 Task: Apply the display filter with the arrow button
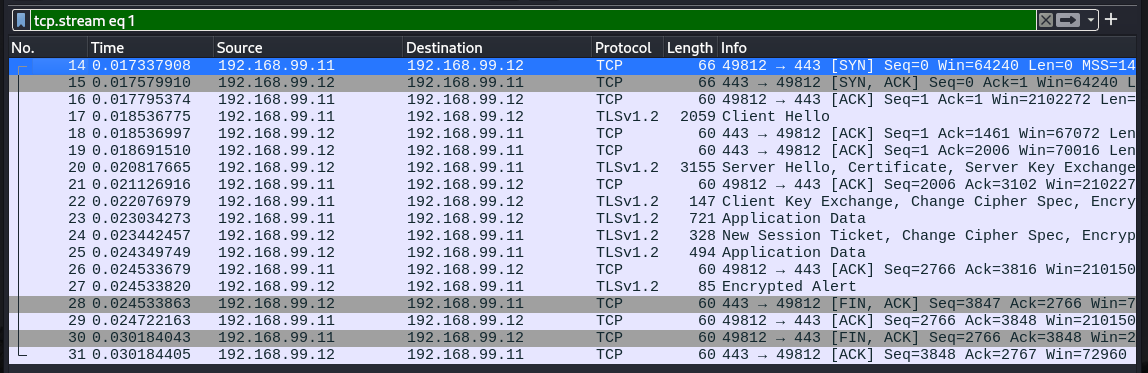pos(1068,21)
